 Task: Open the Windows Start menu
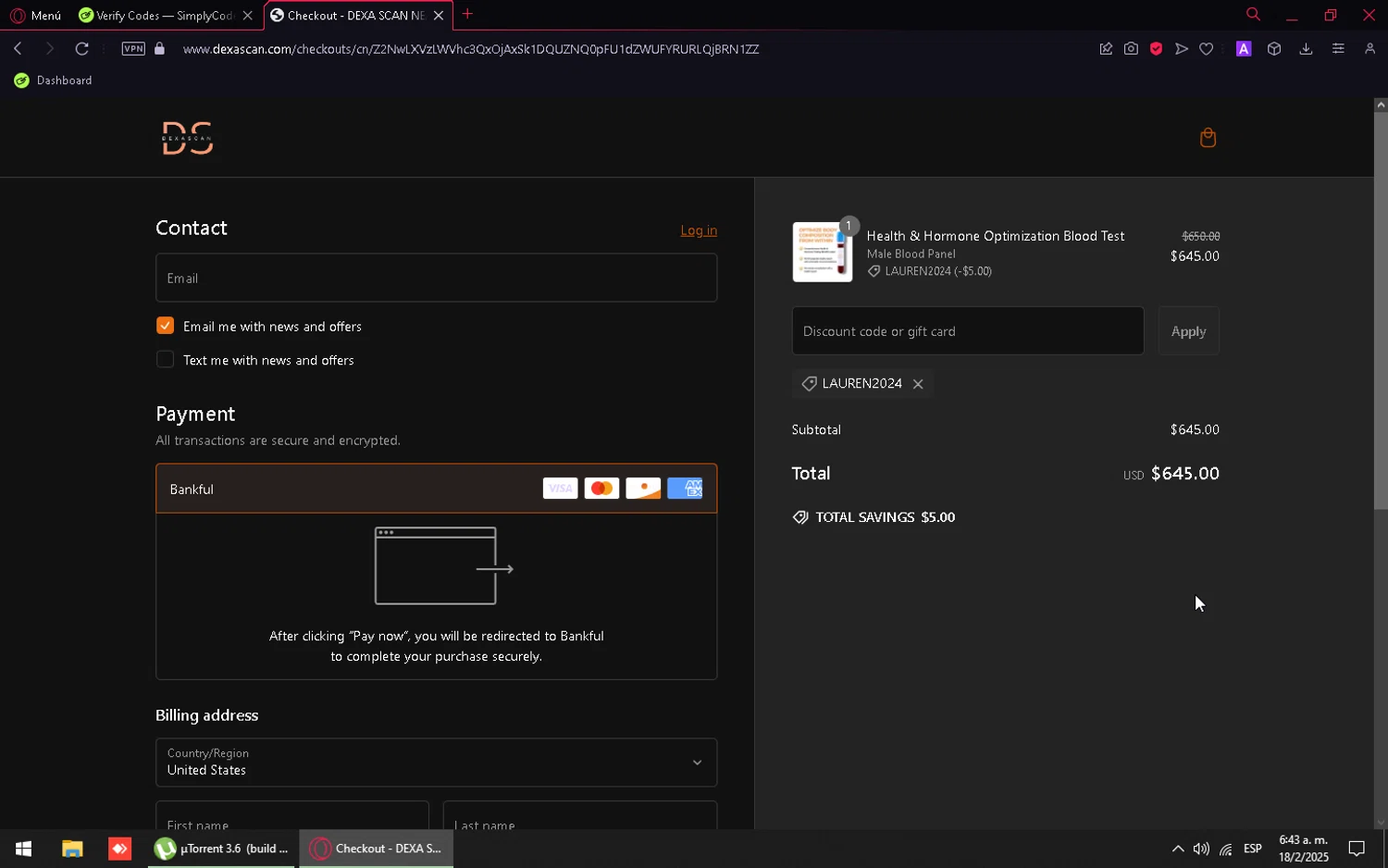24,849
